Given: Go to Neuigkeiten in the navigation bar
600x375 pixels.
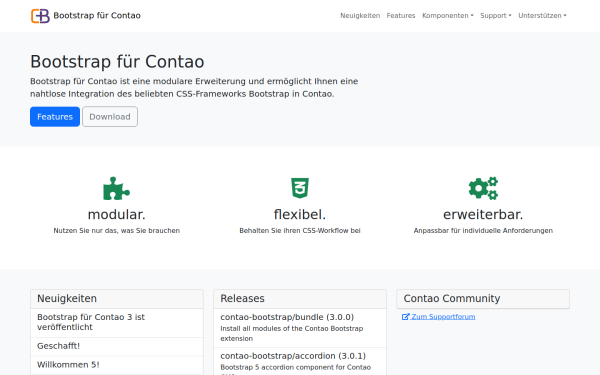Looking at the screenshot, I should click(360, 16).
